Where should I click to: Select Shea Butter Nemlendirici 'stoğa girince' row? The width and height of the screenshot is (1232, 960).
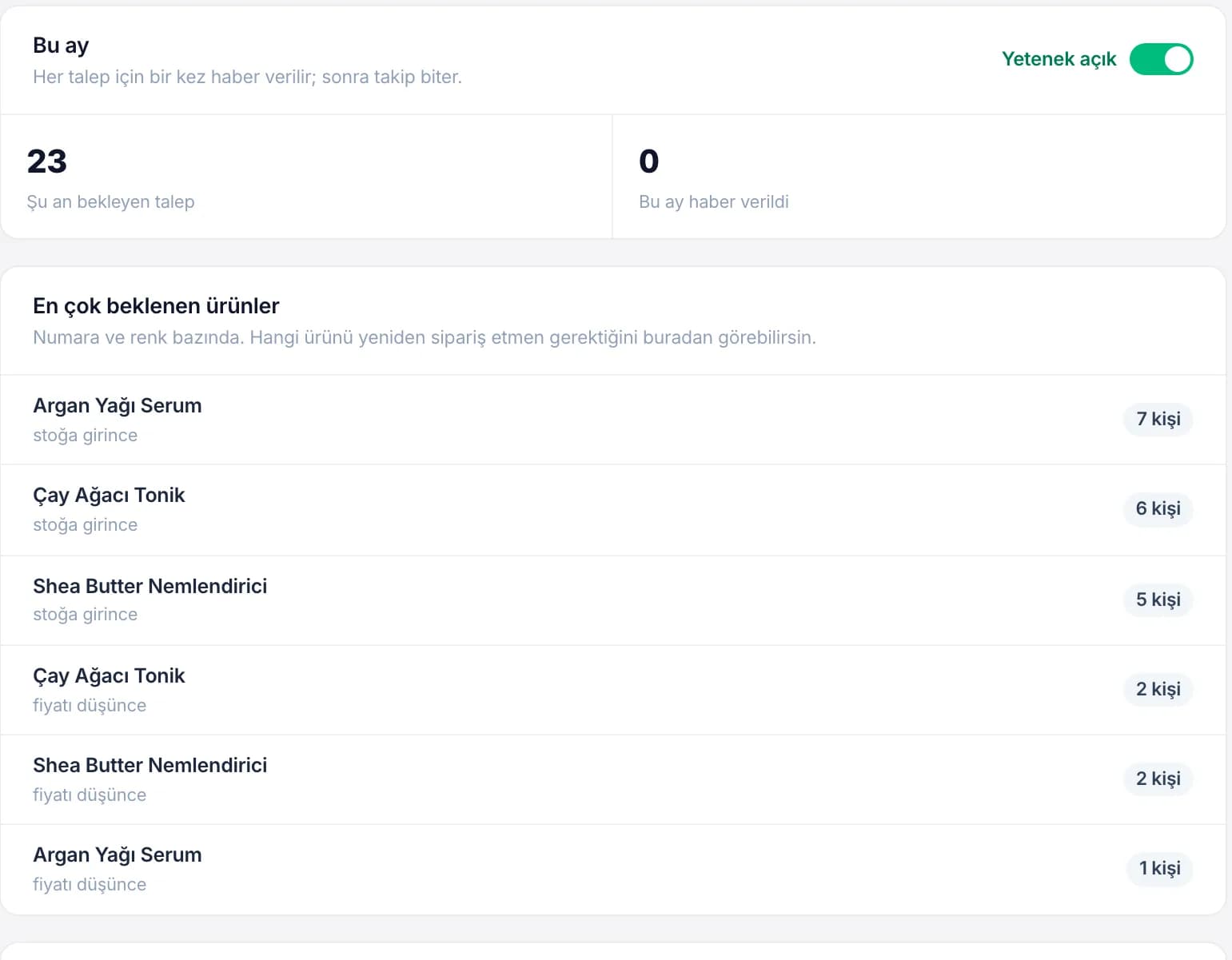tap(613, 600)
